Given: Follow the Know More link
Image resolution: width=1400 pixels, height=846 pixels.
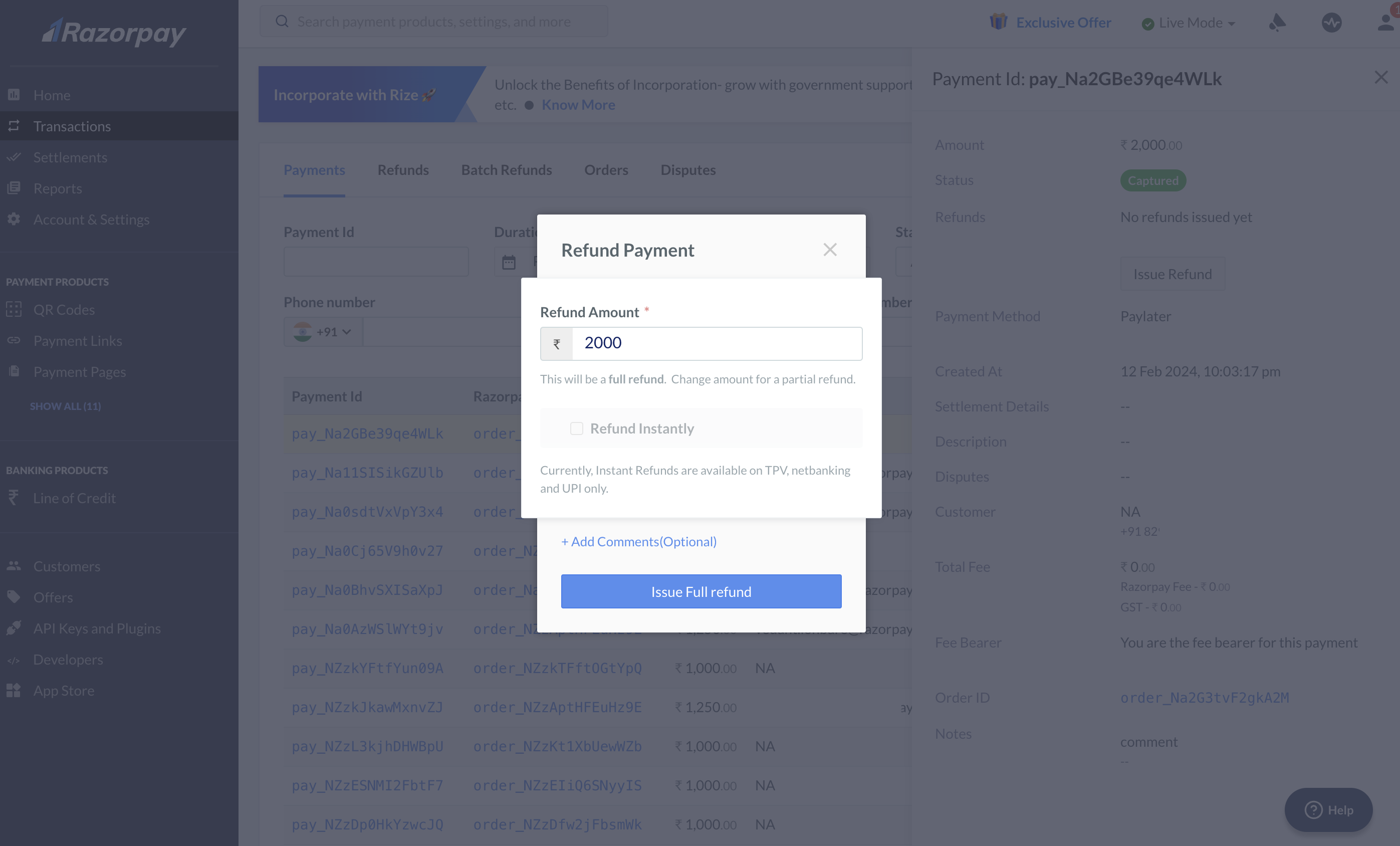Looking at the screenshot, I should (578, 105).
